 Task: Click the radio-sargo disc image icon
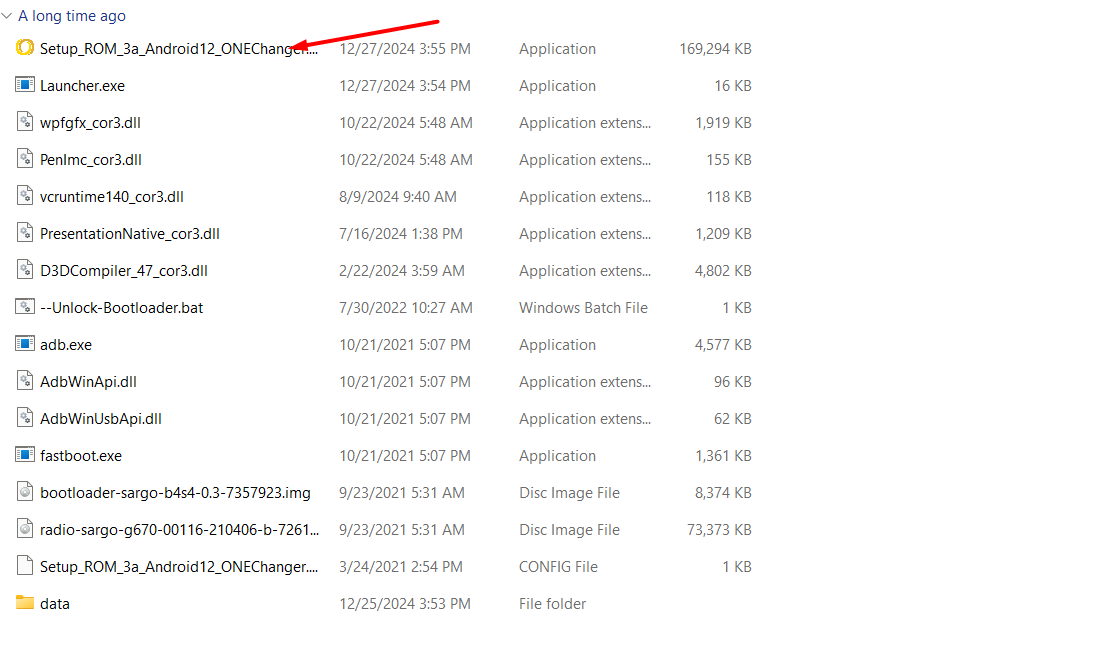coord(25,529)
